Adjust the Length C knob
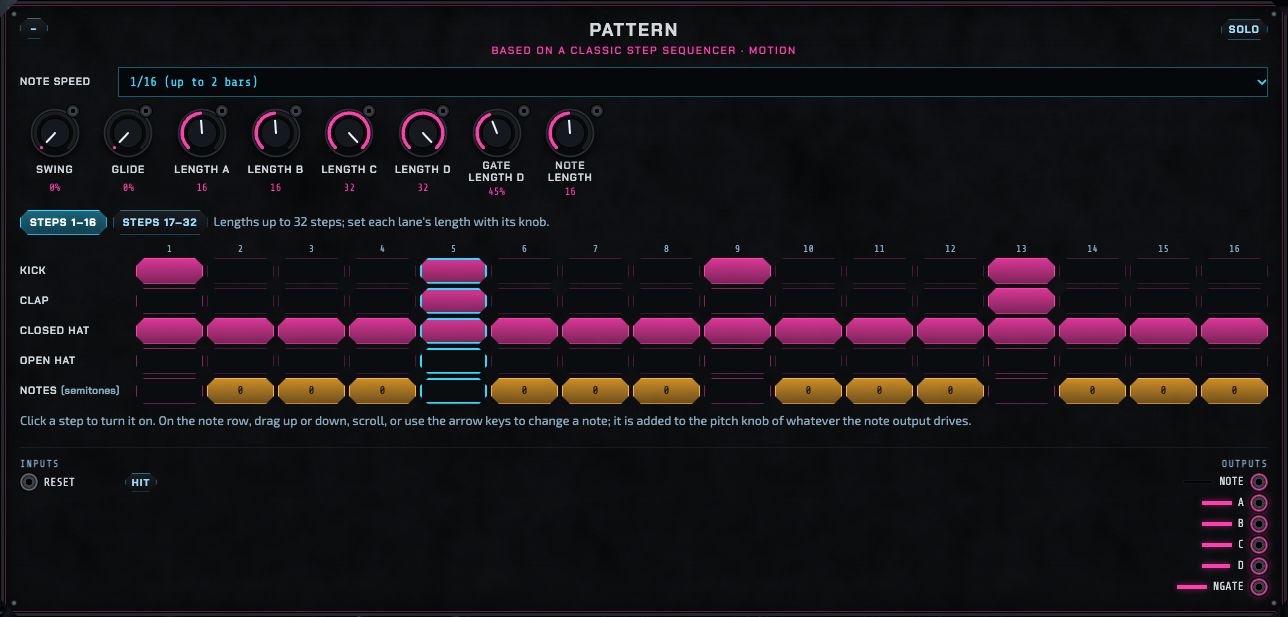The image size is (1288, 617). 349,132
